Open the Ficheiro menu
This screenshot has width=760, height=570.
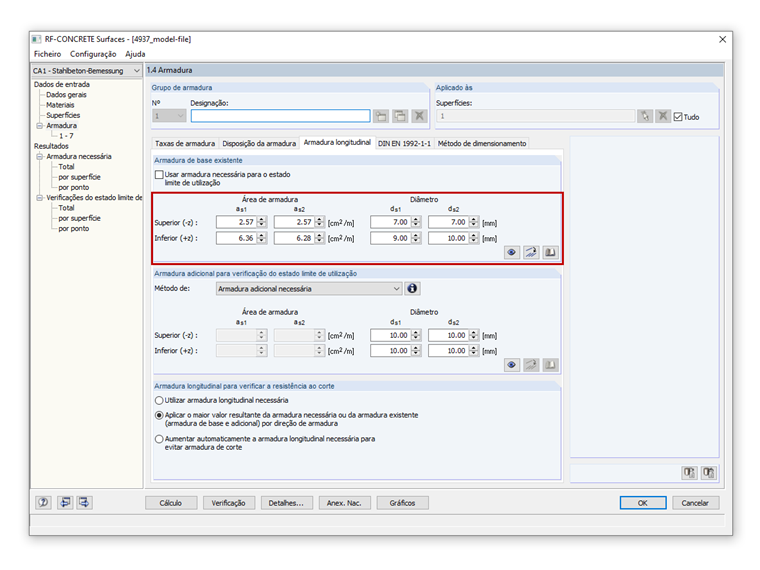(48, 54)
